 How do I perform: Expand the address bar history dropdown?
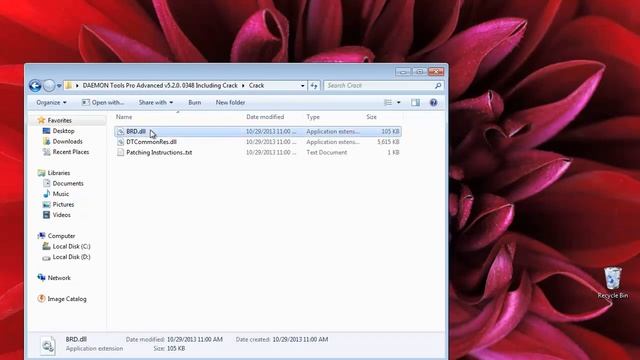[302, 86]
